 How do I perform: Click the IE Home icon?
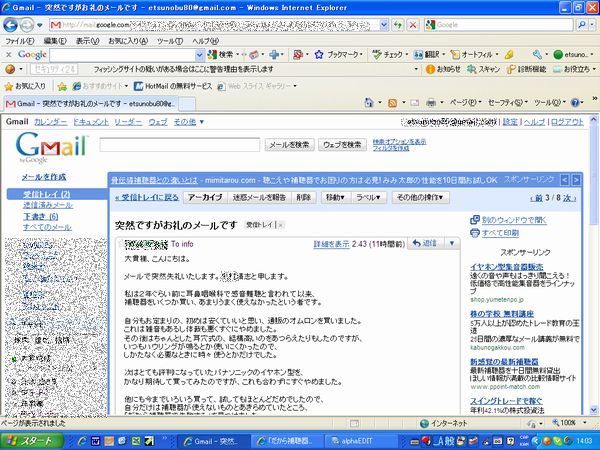pyautogui.click(x=369, y=103)
